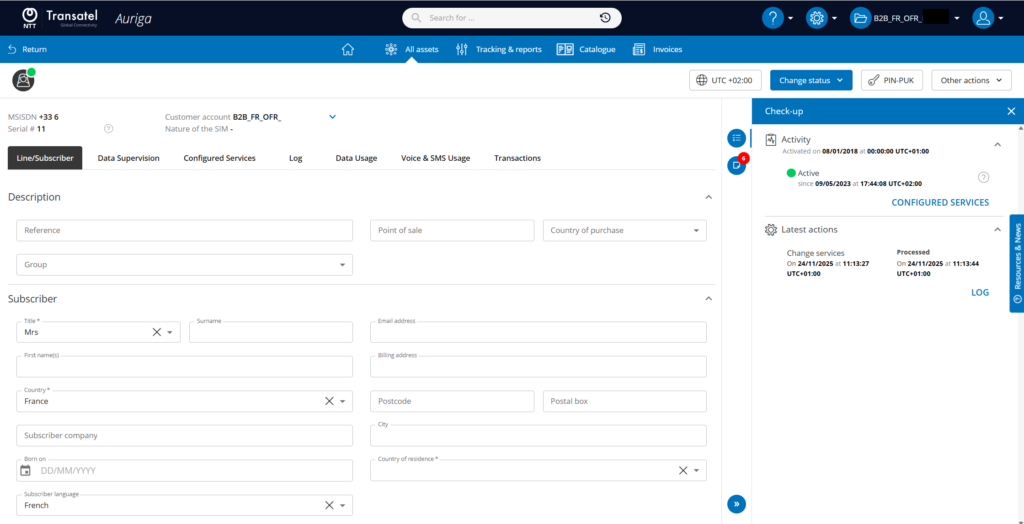Open the CONFIGURED SERVICES link
This screenshot has height=524, width=1024.
pyautogui.click(x=940, y=203)
